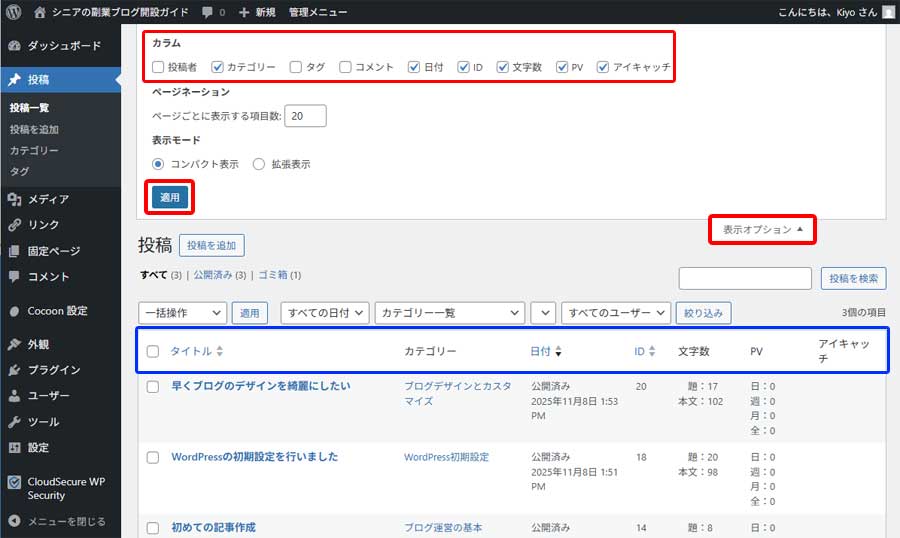Click sort arrows beside ID column header
The width and height of the screenshot is (900, 538).
[x=651, y=351]
